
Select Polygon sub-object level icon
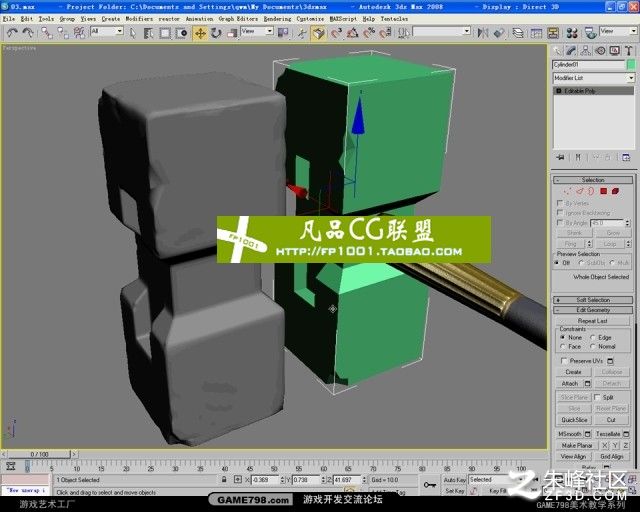click(604, 191)
